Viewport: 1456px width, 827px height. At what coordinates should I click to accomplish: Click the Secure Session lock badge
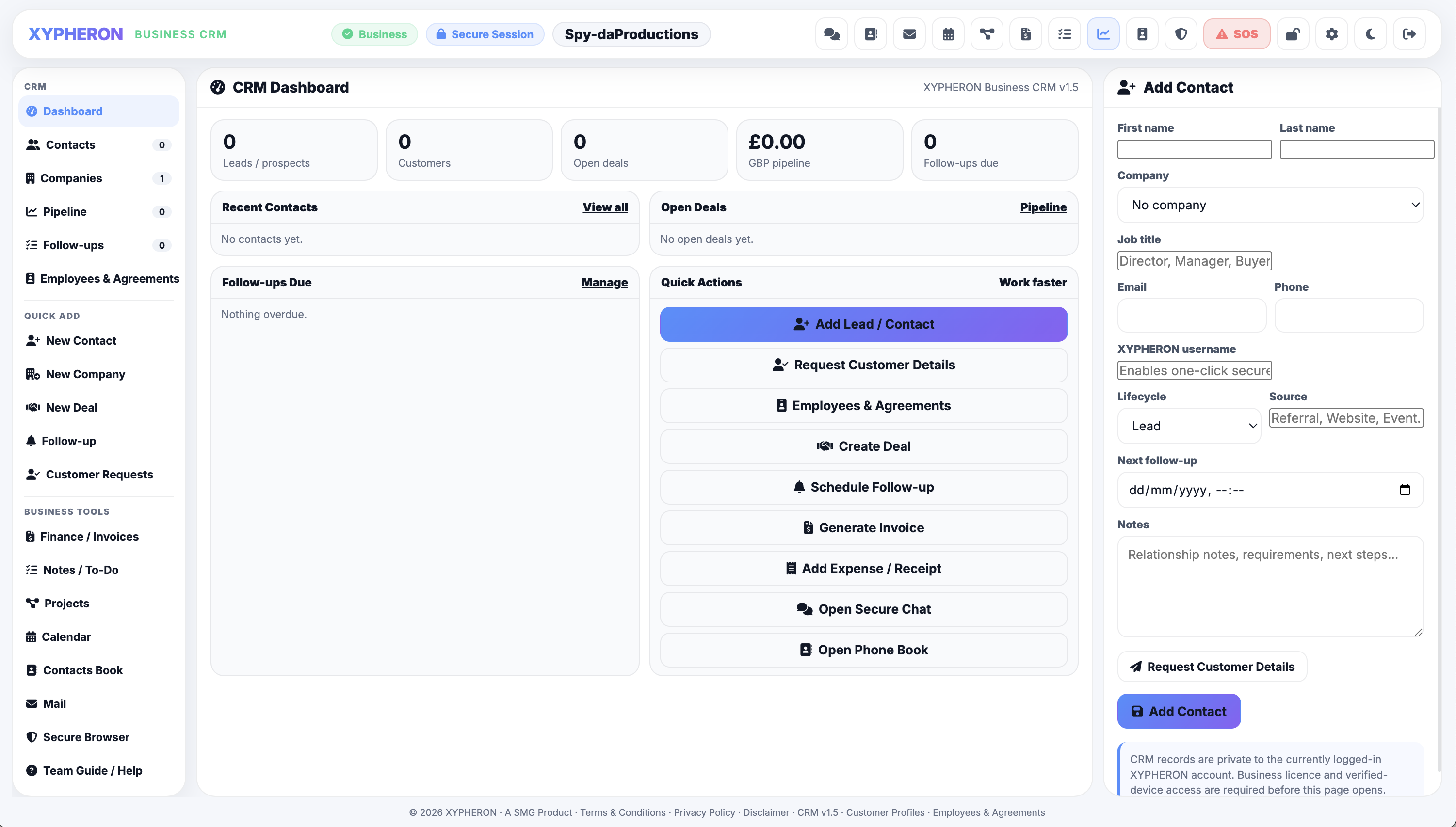(485, 34)
